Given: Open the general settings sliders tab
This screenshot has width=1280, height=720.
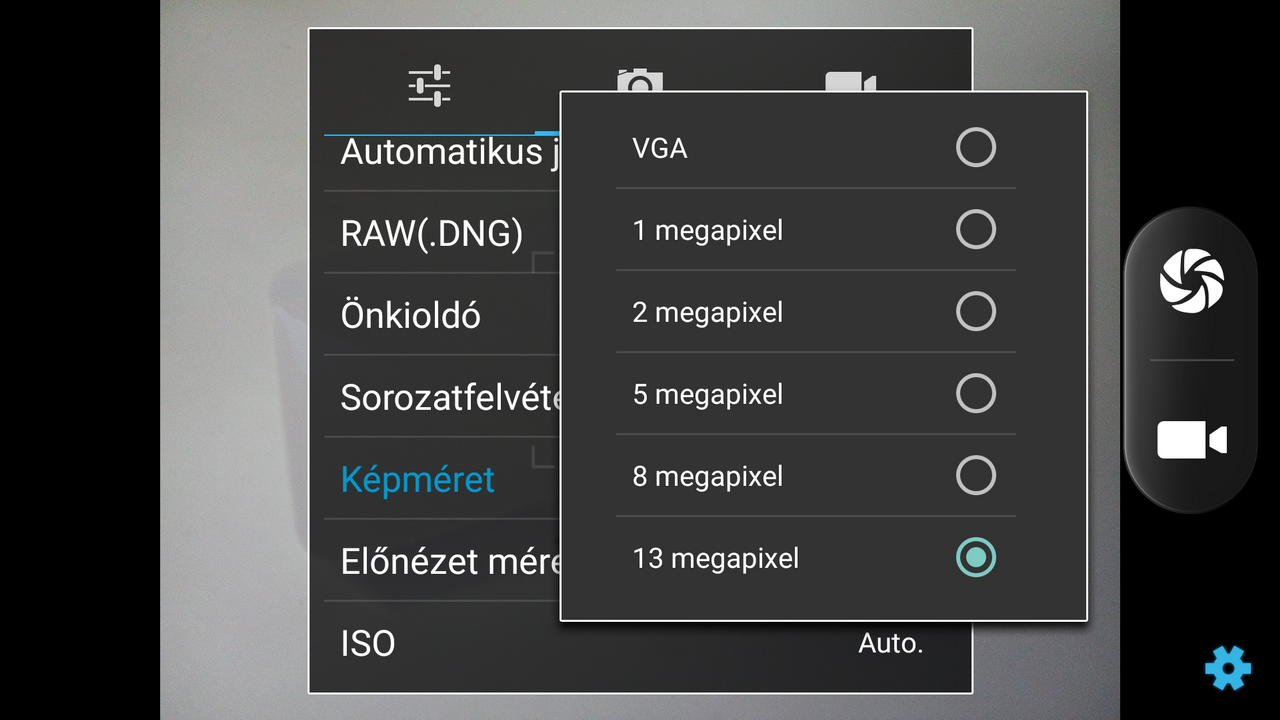Looking at the screenshot, I should click(430, 85).
